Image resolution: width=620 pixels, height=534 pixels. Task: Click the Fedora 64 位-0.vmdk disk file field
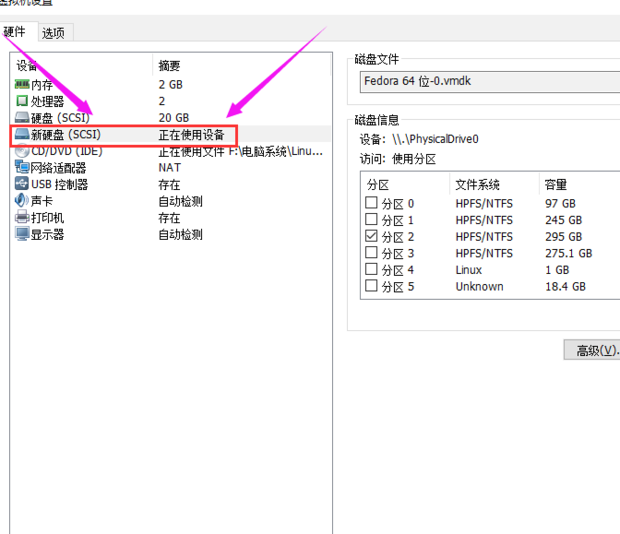[x=490, y=81]
